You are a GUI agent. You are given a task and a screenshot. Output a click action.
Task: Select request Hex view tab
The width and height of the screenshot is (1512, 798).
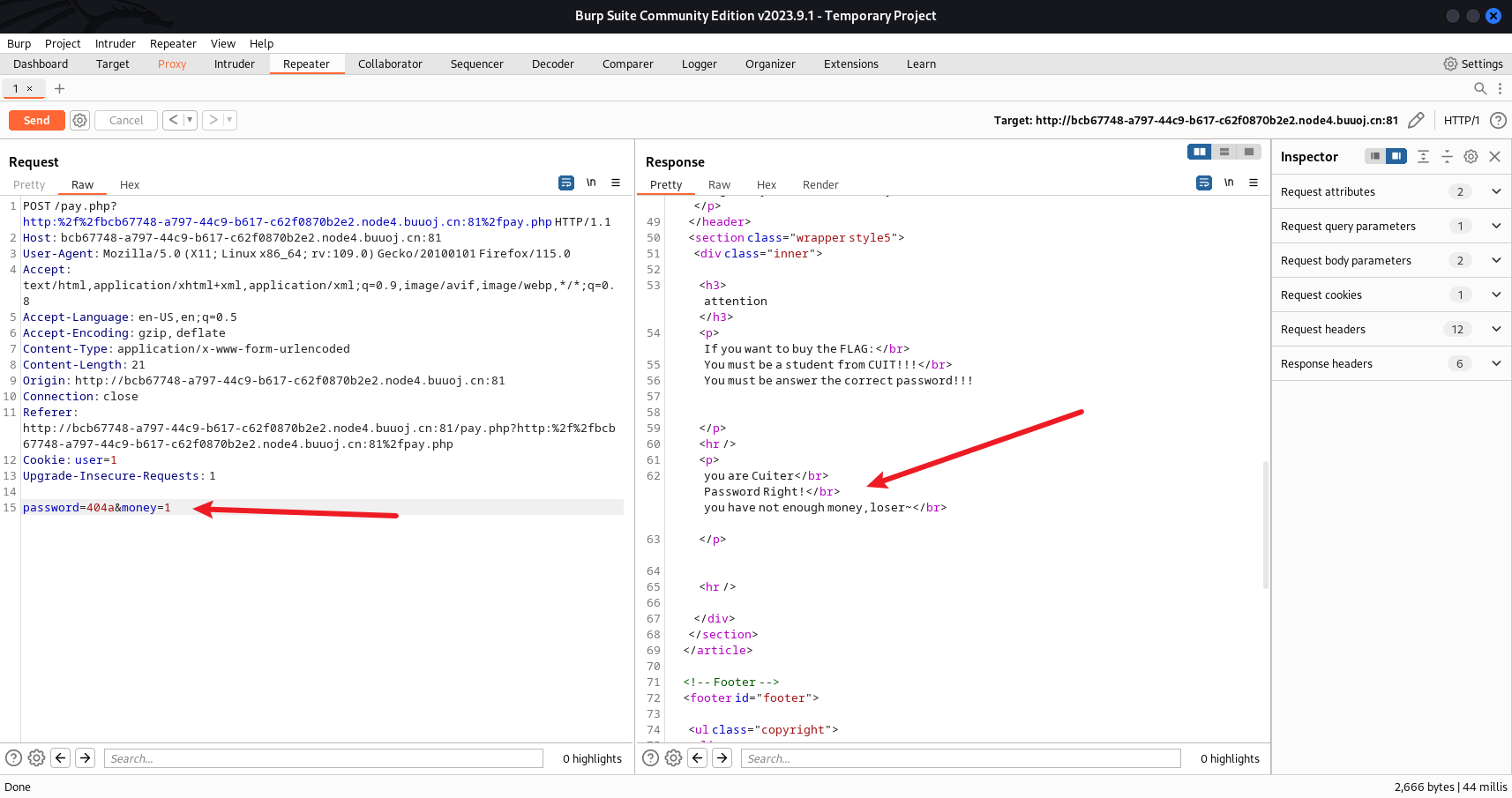coord(130,184)
